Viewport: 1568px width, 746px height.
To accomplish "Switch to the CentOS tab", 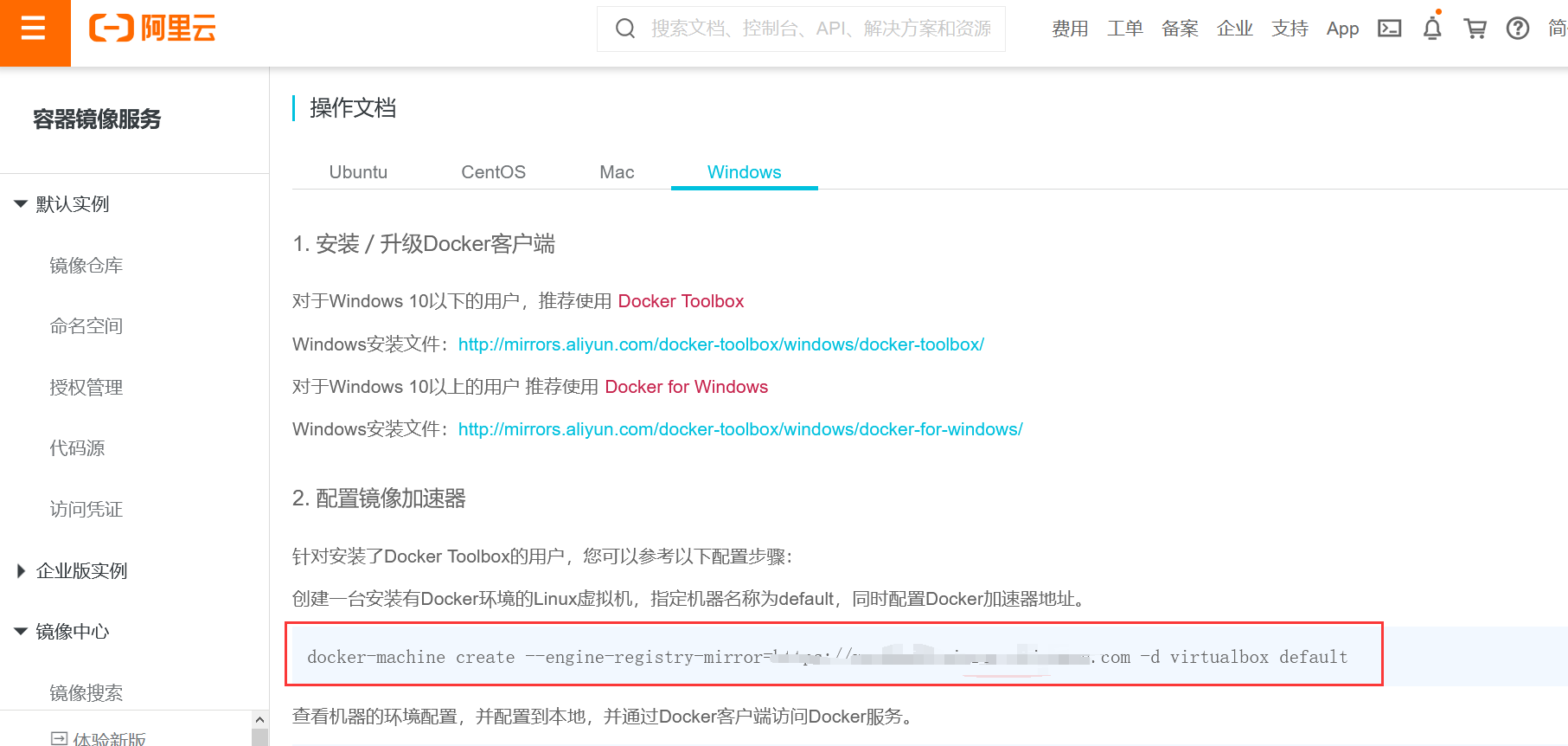I will click(x=493, y=172).
